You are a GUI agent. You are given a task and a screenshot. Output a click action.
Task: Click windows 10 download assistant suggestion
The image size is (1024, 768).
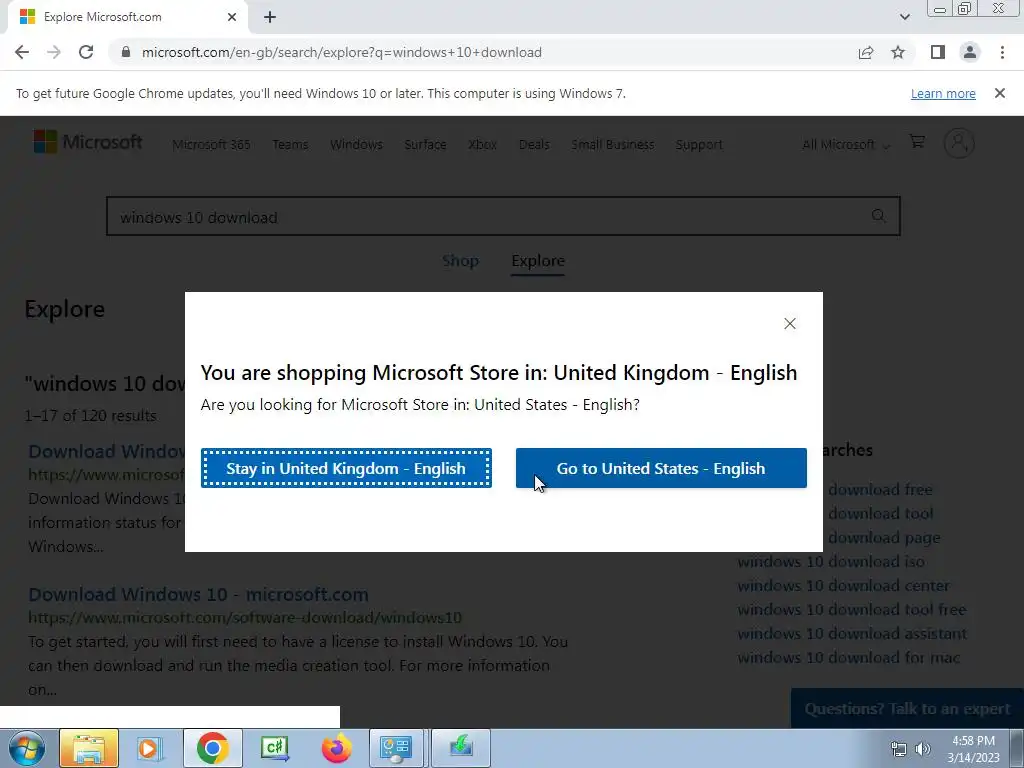click(x=852, y=633)
